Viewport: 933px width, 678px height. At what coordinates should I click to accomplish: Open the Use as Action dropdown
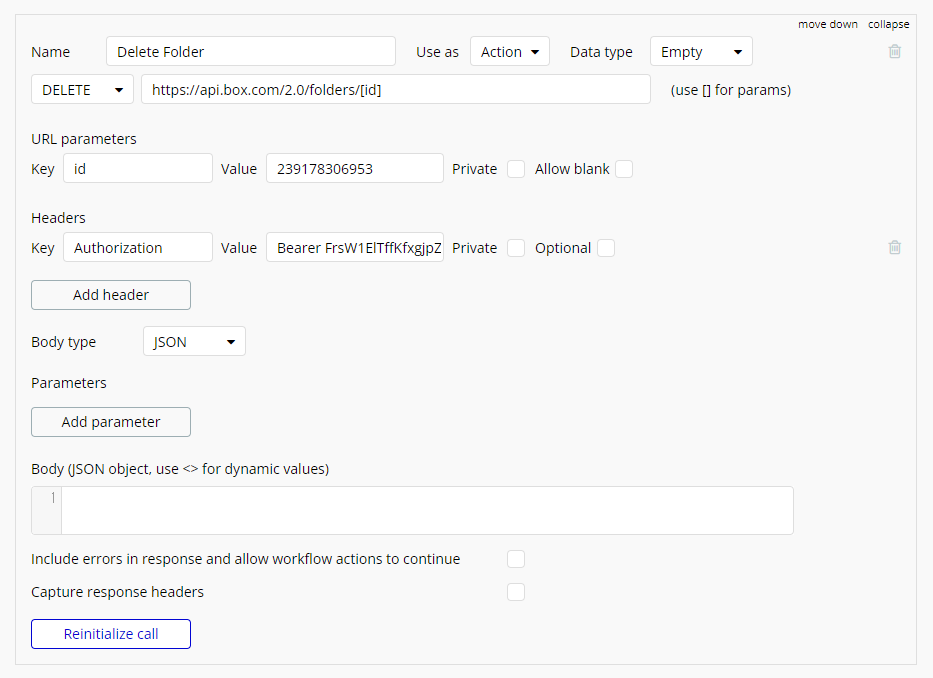[x=510, y=52]
